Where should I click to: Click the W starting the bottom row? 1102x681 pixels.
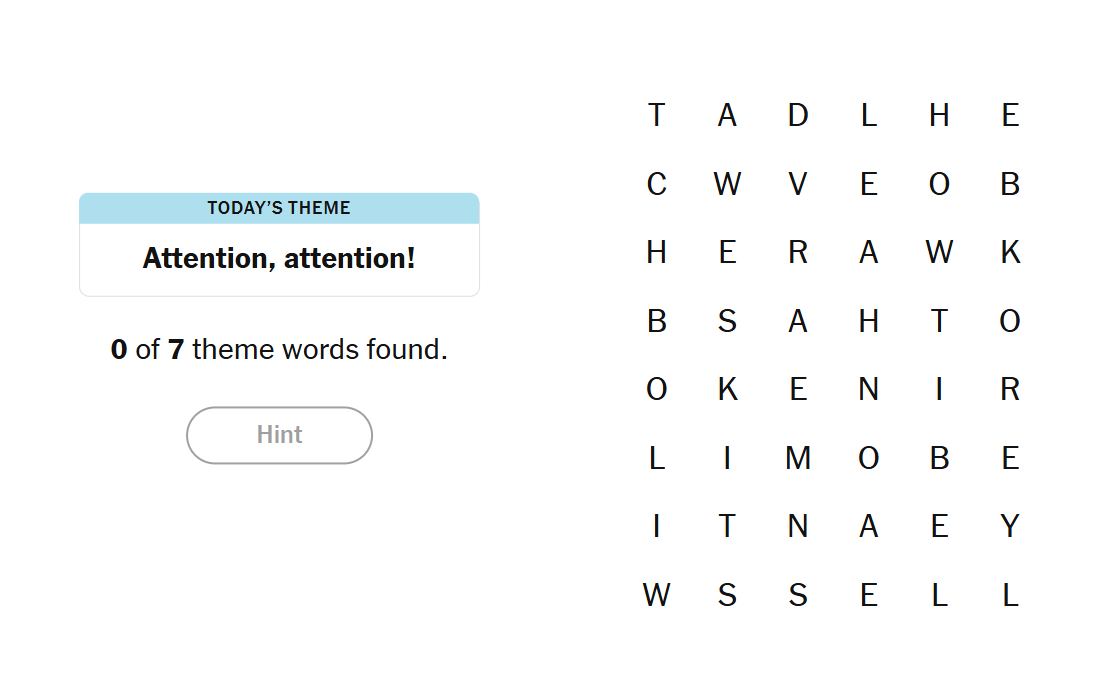657,594
